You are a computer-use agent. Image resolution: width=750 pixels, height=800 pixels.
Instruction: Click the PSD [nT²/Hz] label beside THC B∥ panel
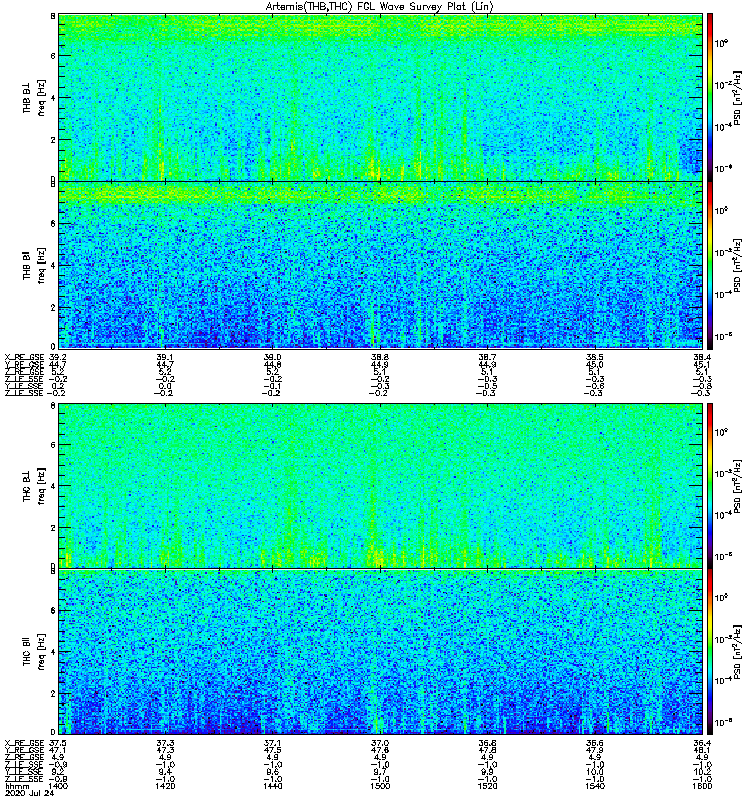click(x=737, y=652)
